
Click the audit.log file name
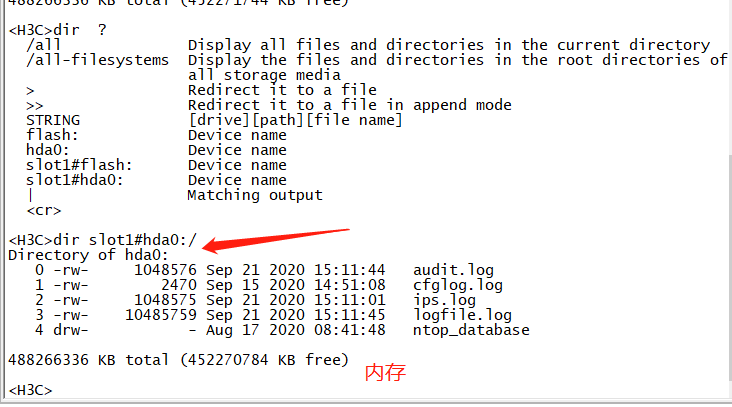[x=453, y=270]
